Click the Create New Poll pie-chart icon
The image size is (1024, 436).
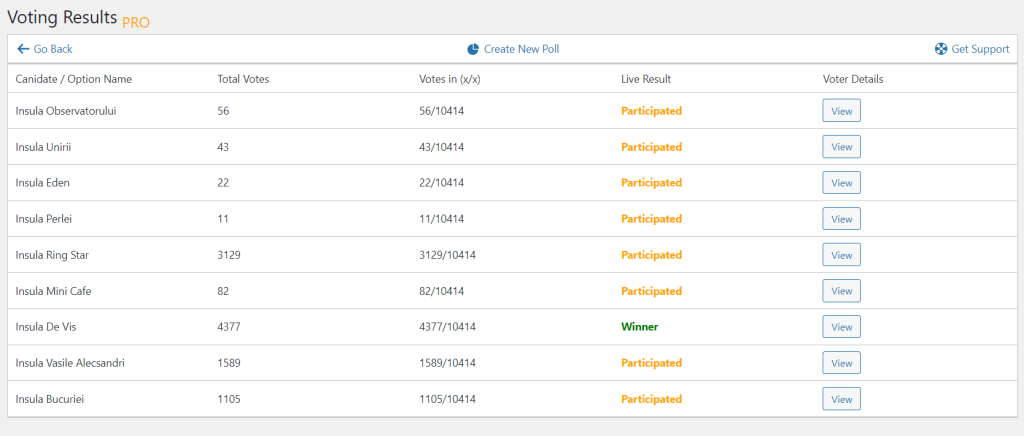[473, 49]
